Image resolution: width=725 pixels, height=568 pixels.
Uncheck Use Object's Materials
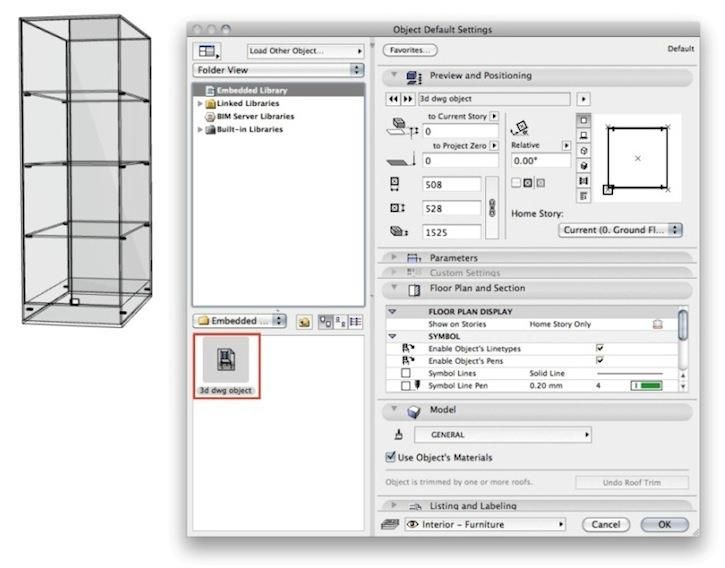click(x=391, y=457)
